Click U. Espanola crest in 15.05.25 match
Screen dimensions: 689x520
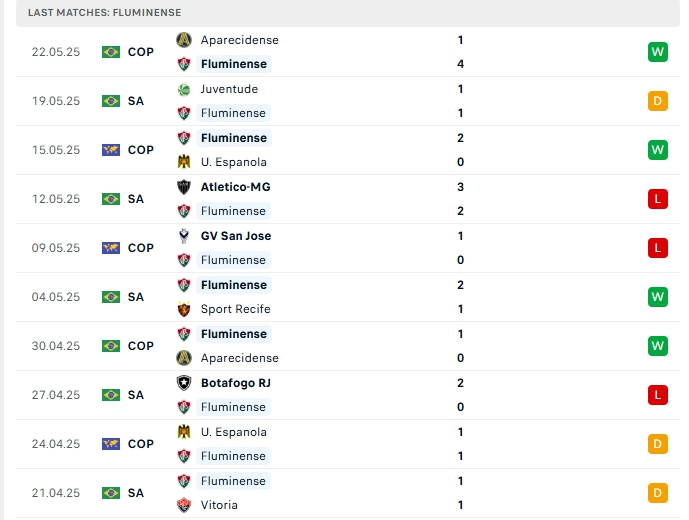(x=183, y=162)
